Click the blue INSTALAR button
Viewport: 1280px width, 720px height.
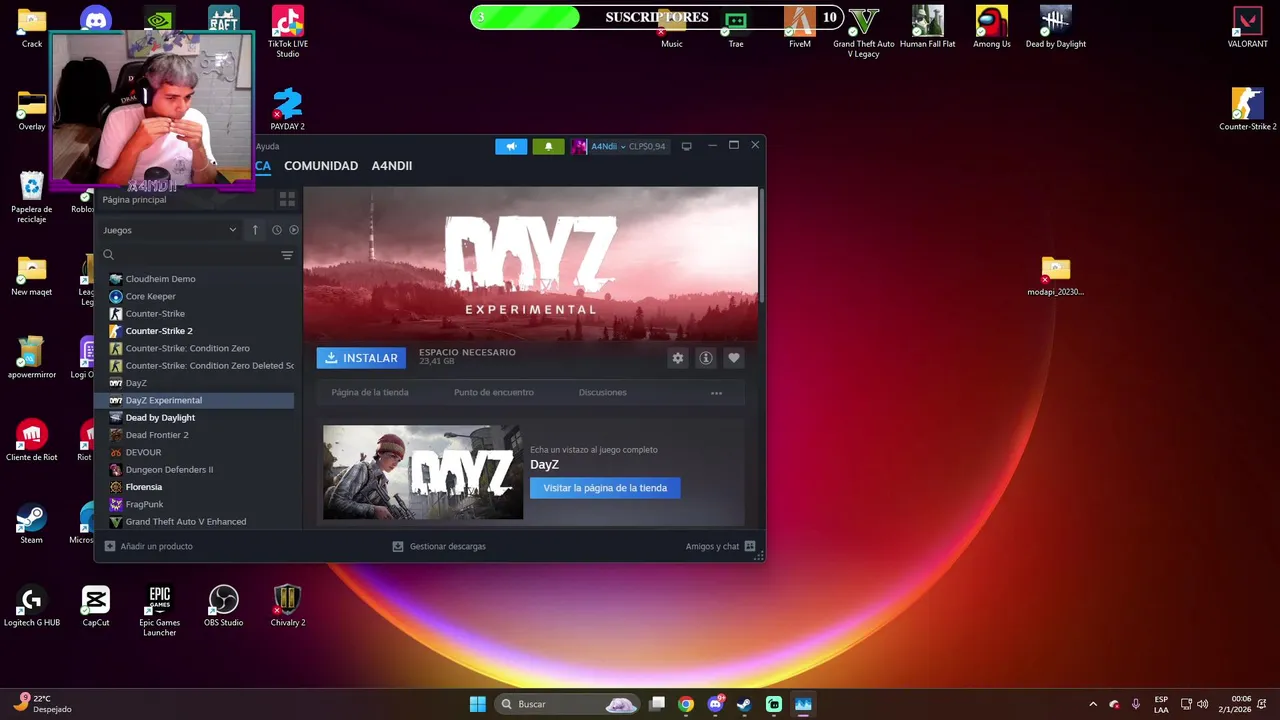click(361, 358)
